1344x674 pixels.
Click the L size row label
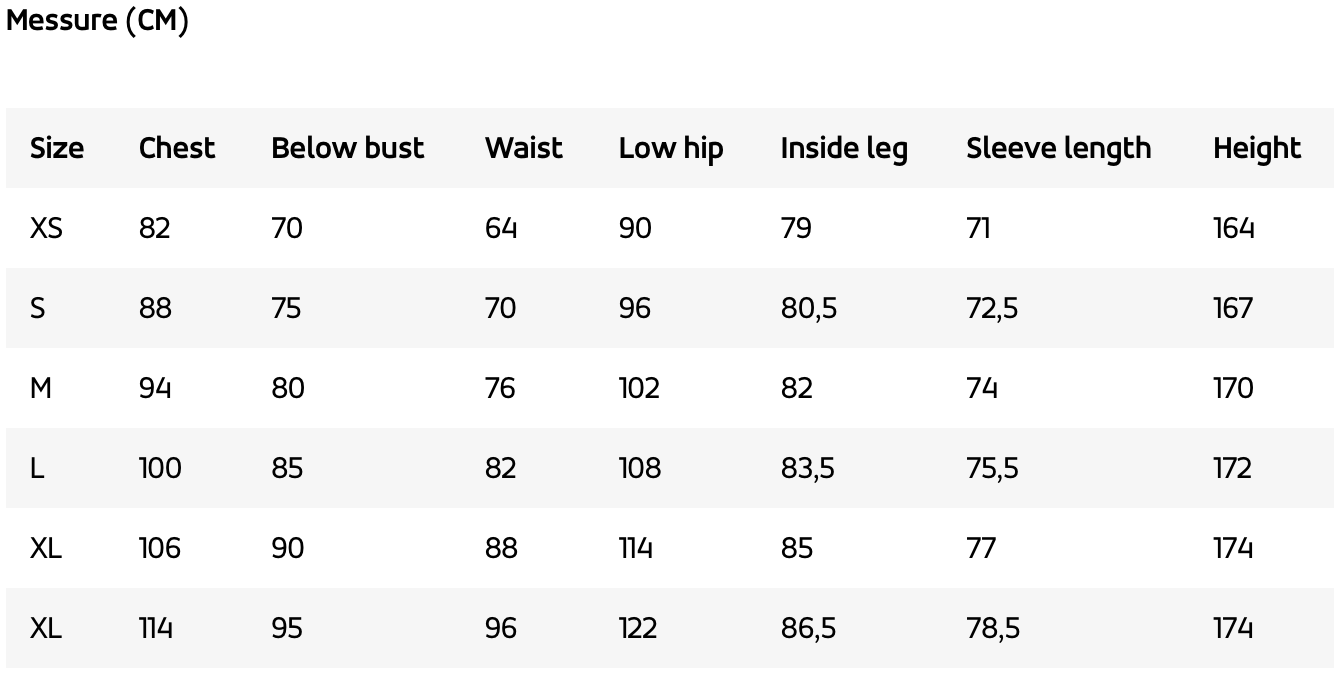(x=37, y=468)
